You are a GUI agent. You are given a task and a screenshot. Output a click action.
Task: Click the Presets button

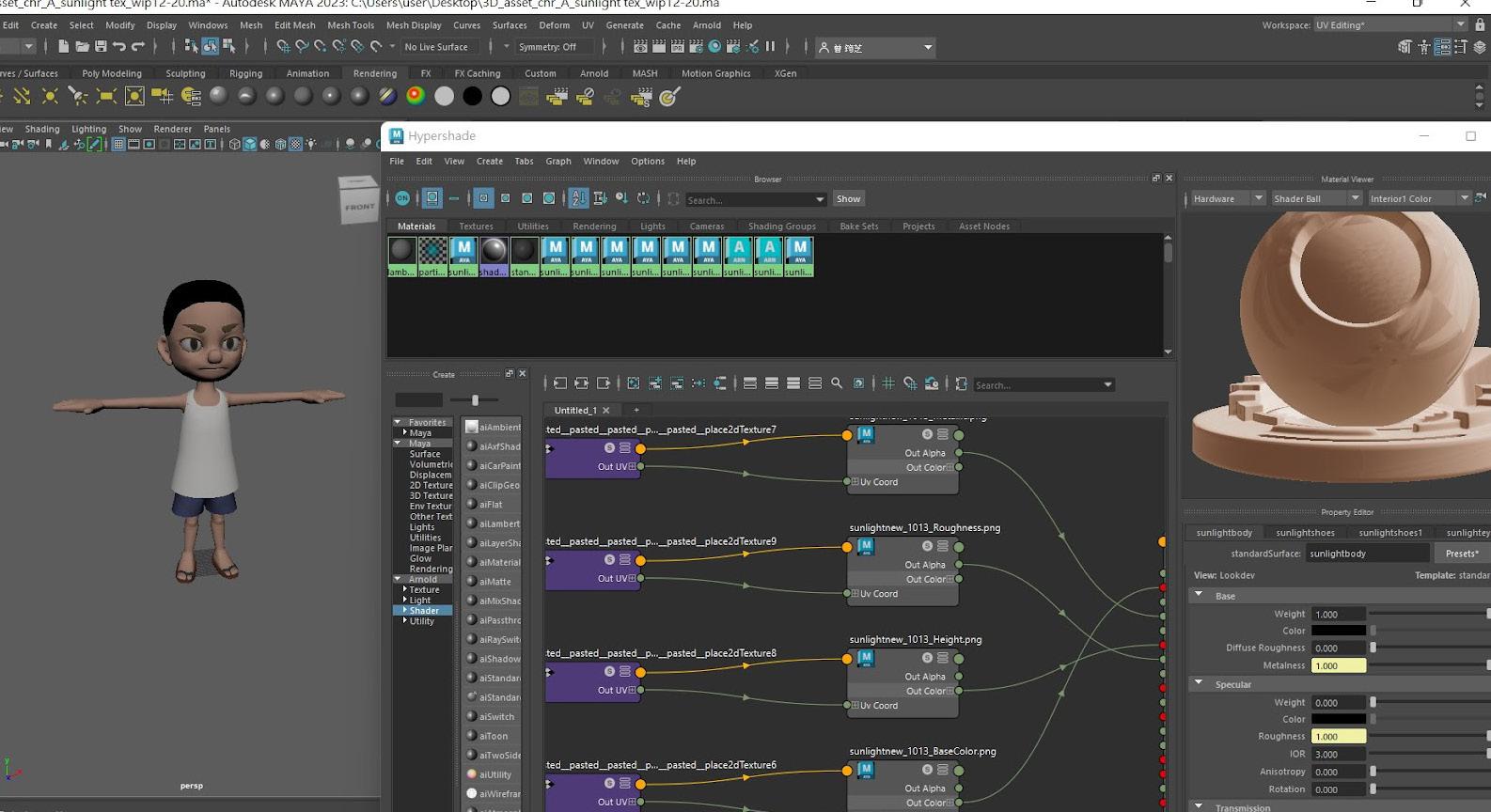click(1461, 554)
